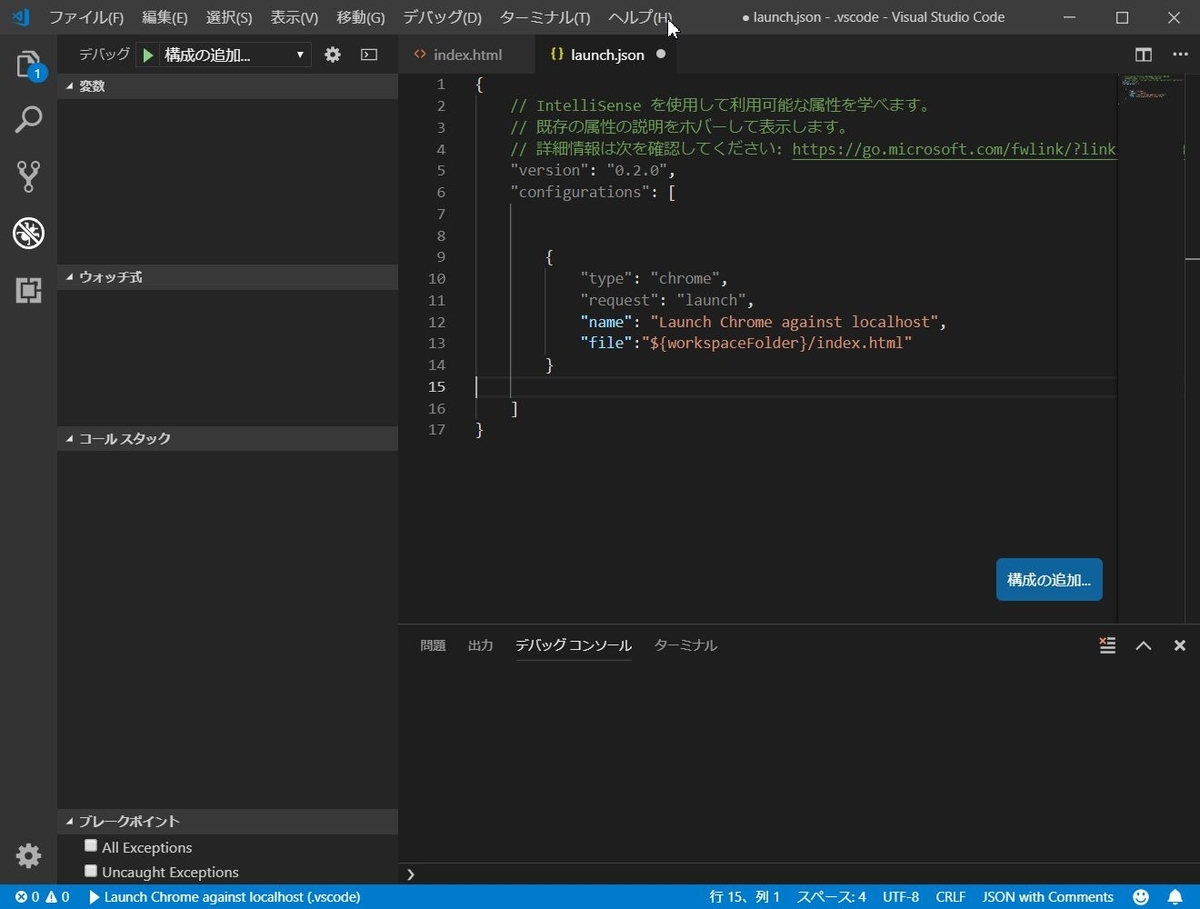The height and width of the screenshot is (909, 1200).
Task: Open the Search view icon
Action: (28, 120)
